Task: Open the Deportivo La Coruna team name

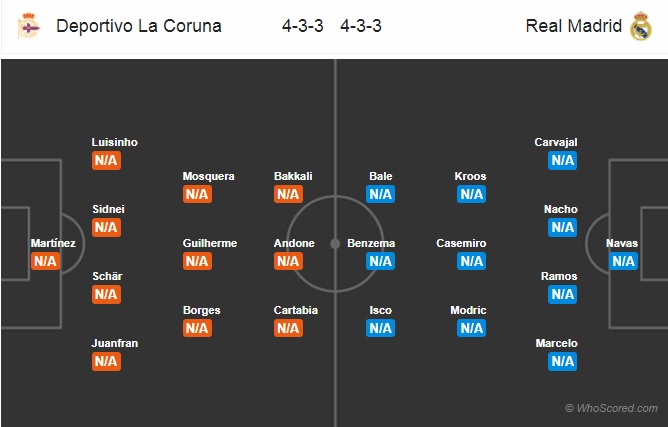Action: click(x=138, y=26)
